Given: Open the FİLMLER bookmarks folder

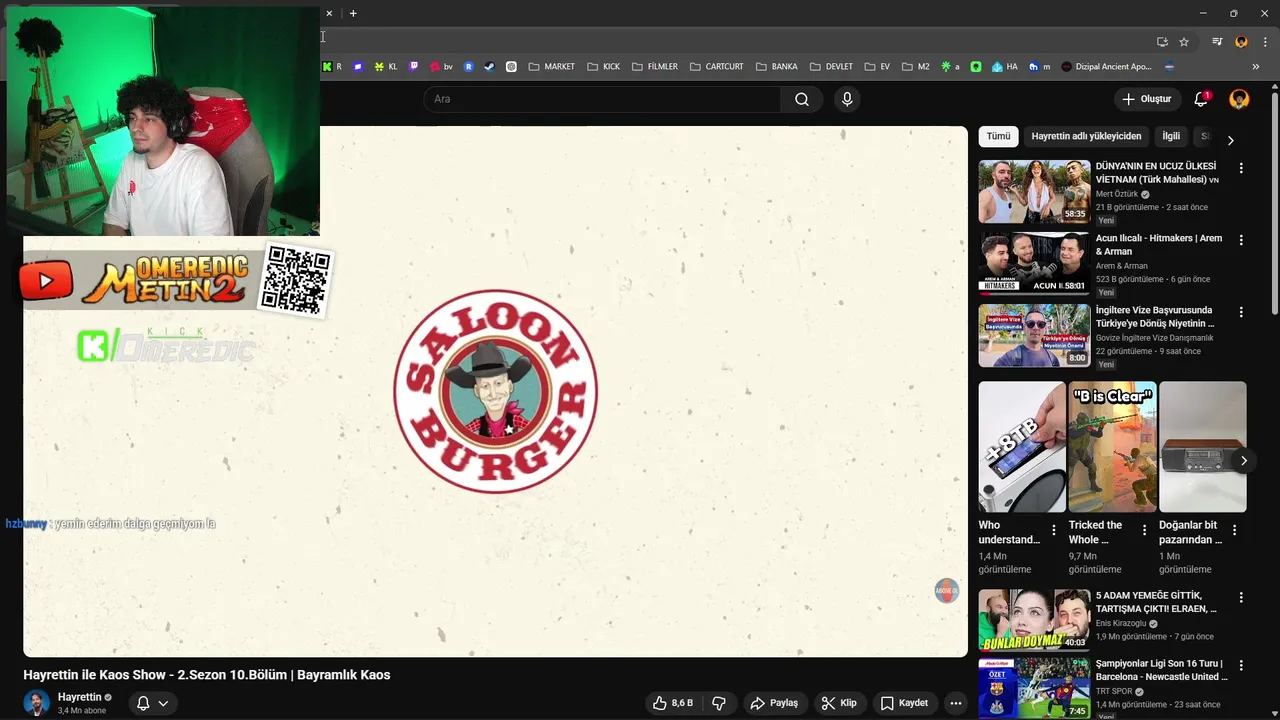Looking at the screenshot, I should pos(654,67).
